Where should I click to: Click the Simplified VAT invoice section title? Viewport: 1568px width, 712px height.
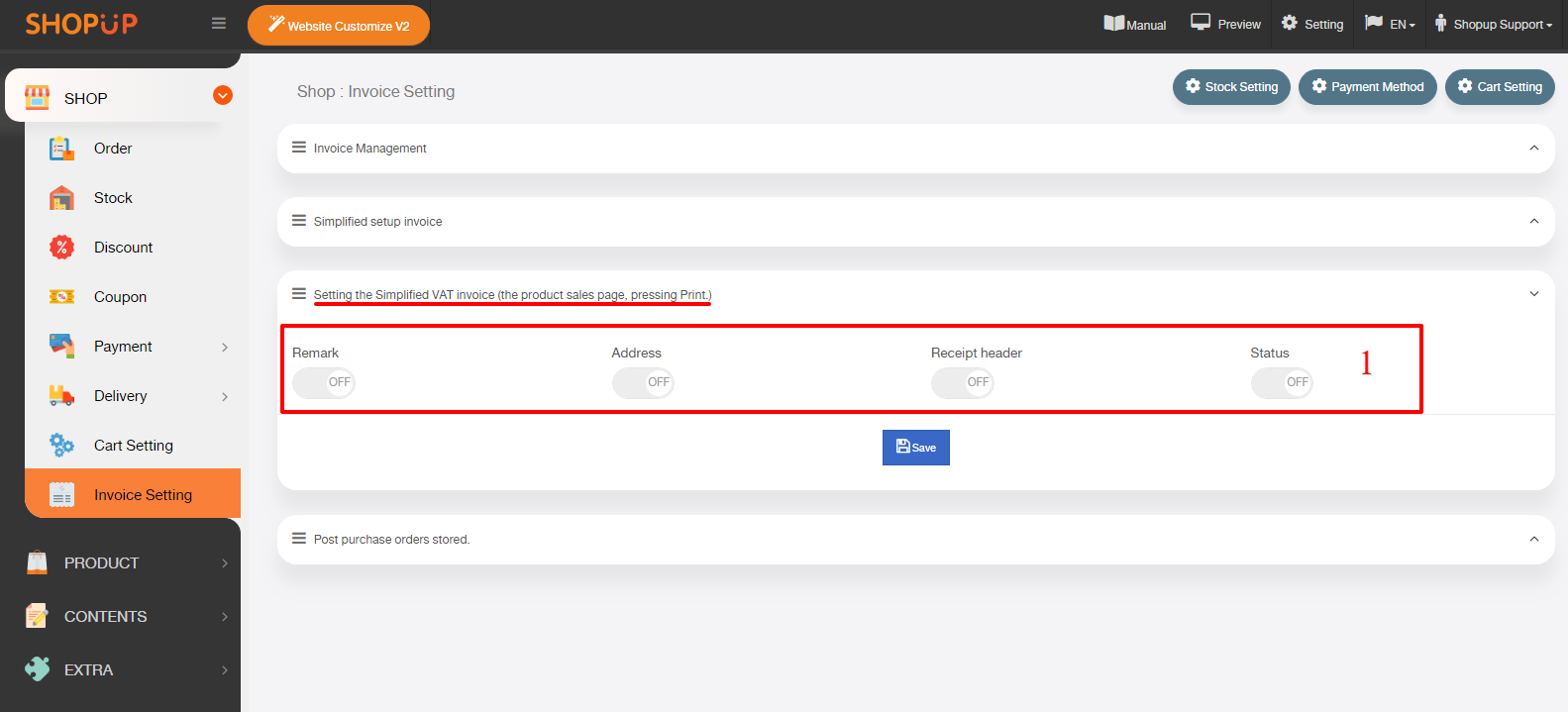tap(512, 295)
